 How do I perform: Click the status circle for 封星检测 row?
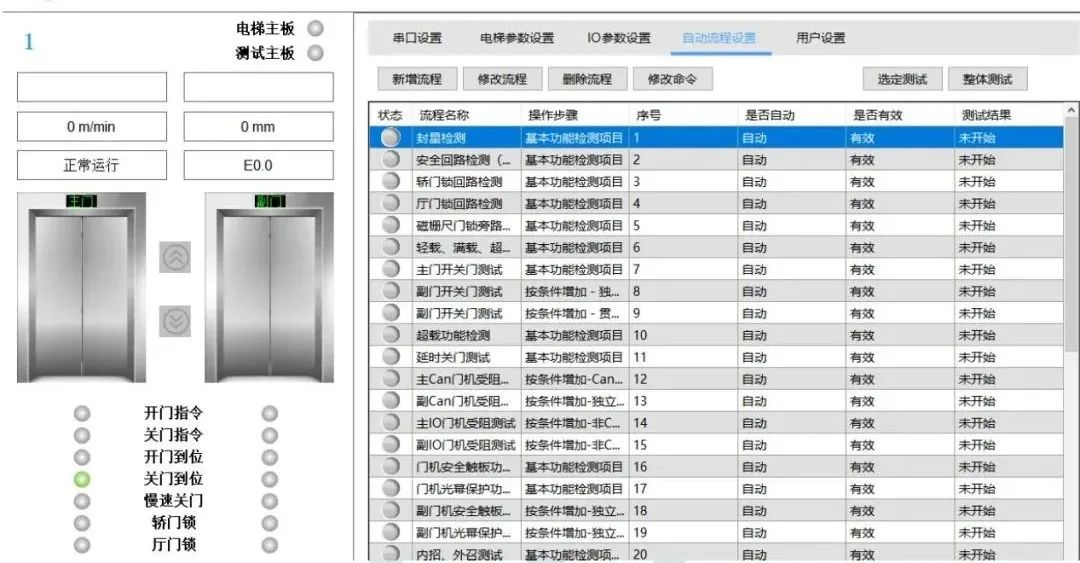pyautogui.click(x=391, y=137)
